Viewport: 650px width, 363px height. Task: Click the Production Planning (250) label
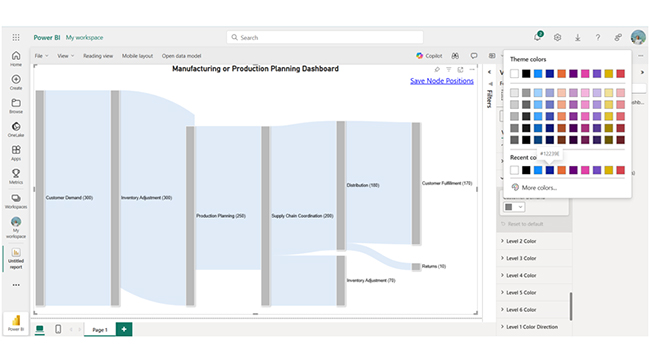[x=221, y=216]
